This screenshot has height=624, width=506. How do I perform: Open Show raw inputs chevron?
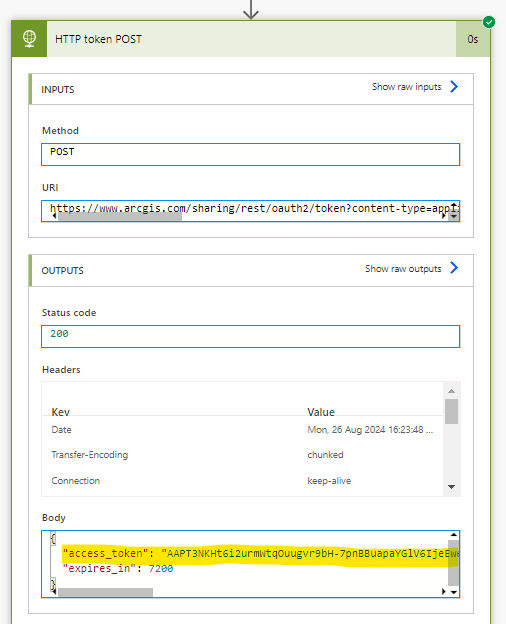coord(454,86)
